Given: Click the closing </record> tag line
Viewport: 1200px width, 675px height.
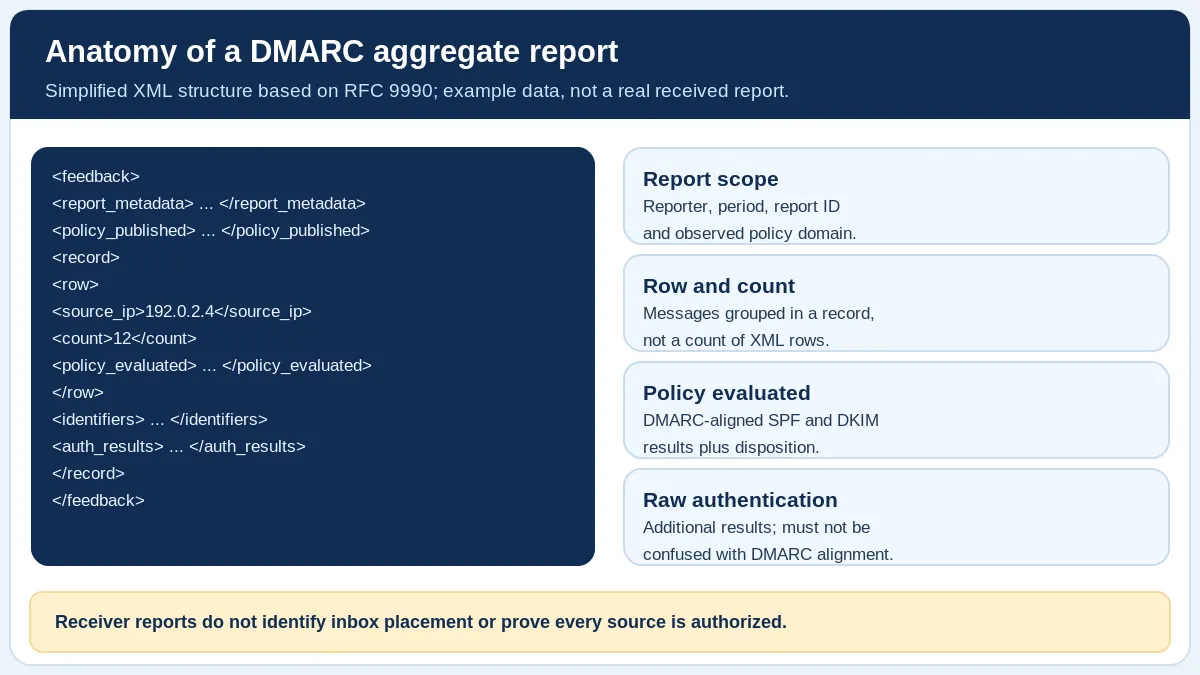Looking at the screenshot, I should click(89, 474).
